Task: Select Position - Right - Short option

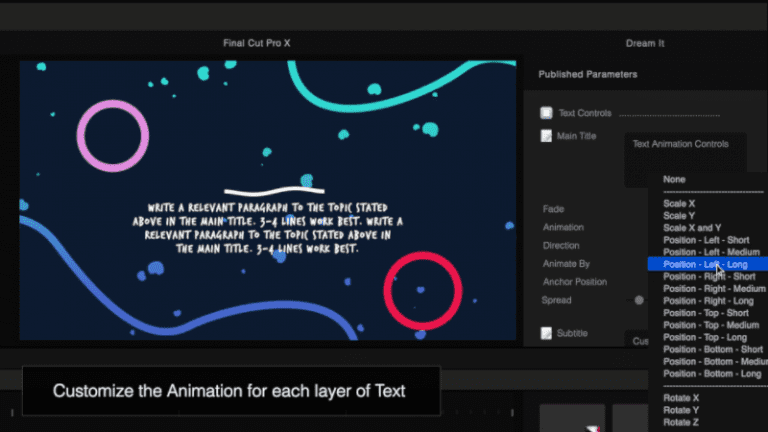Action: coord(709,276)
